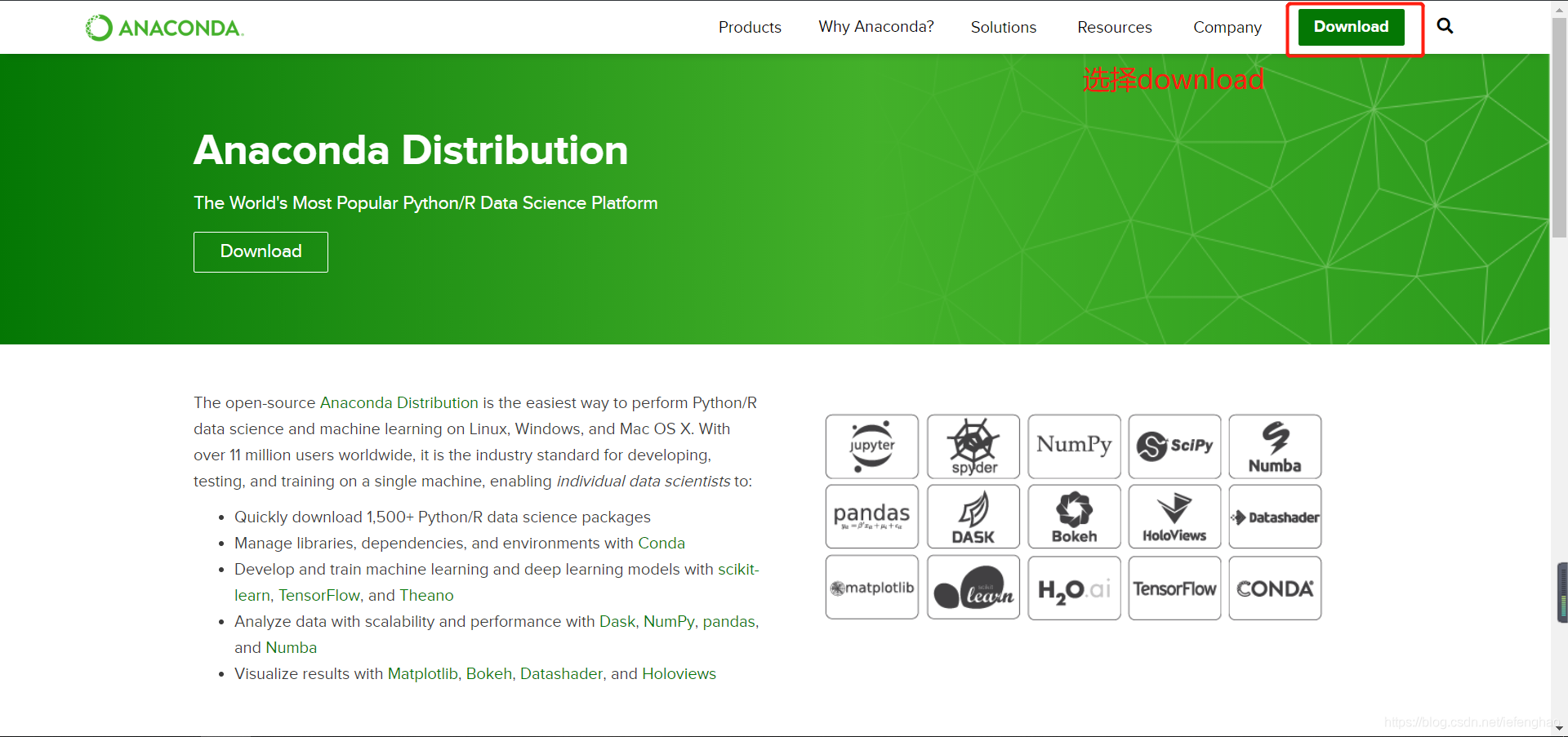Open the Solutions menu

[1004, 27]
